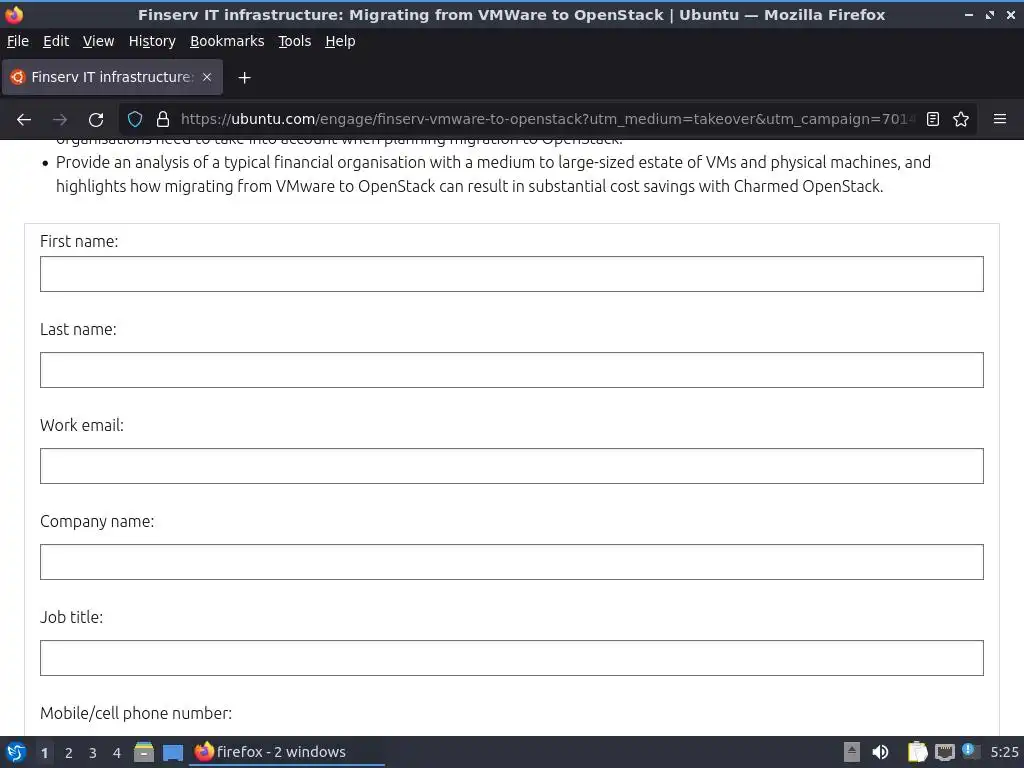
Task: Click the taskbar clock showing 5:25
Action: coord(1004,752)
